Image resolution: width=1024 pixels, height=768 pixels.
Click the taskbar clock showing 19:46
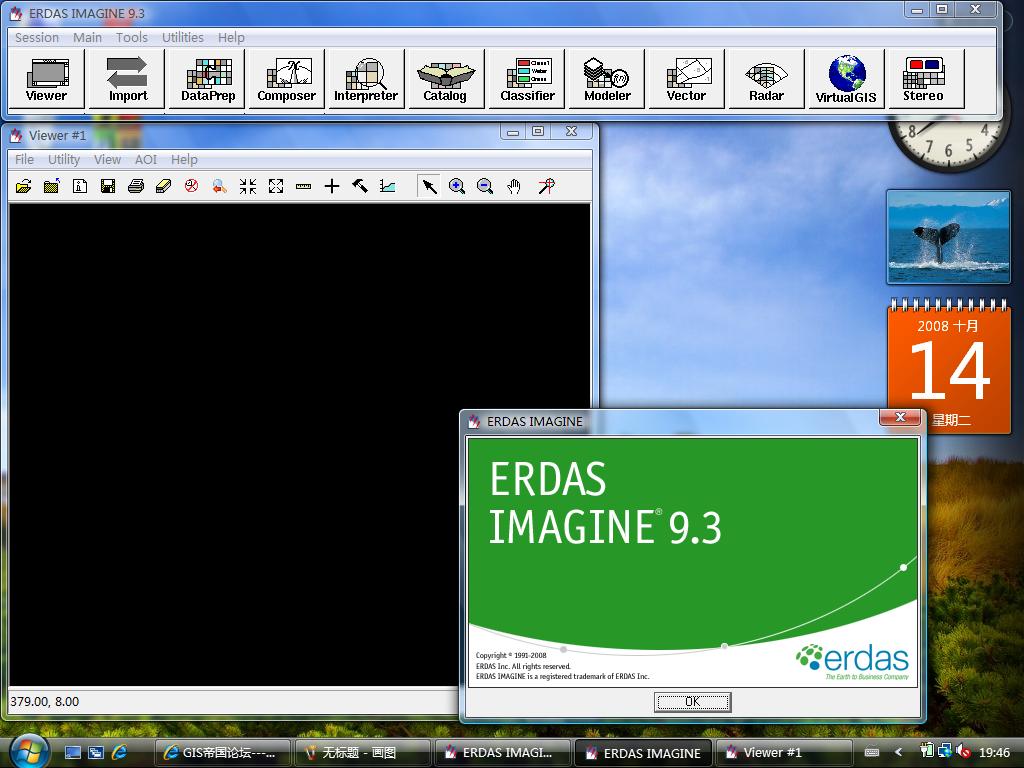tap(994, 753)
